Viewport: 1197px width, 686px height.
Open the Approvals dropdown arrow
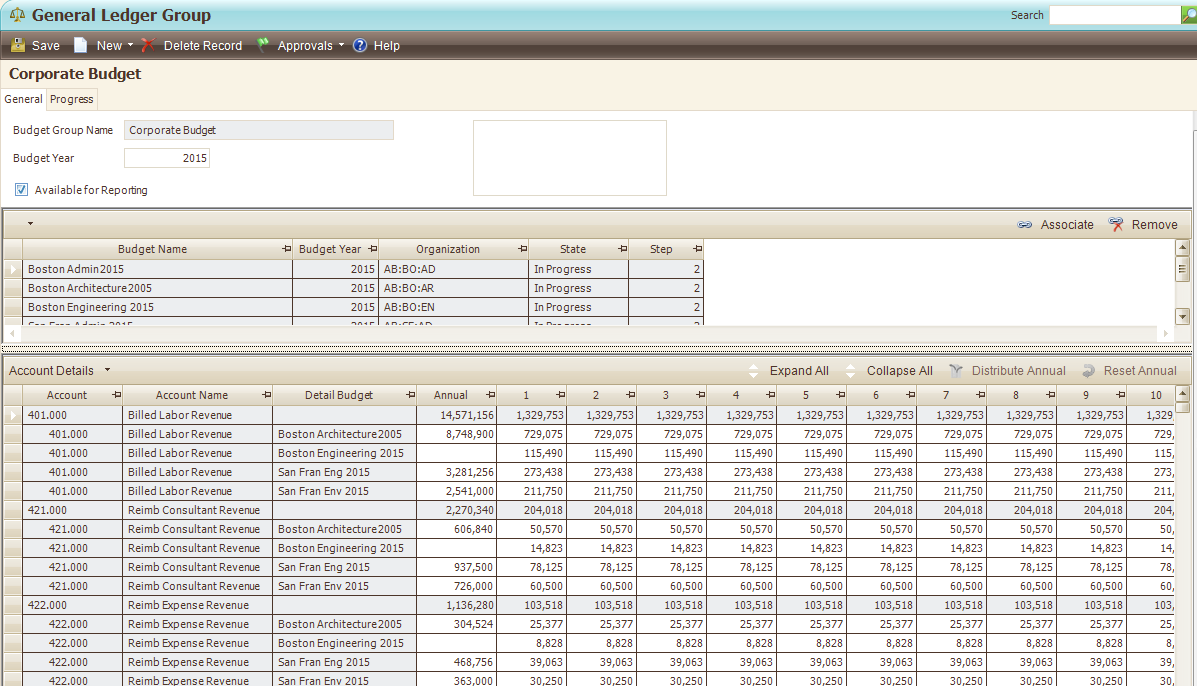341,45
